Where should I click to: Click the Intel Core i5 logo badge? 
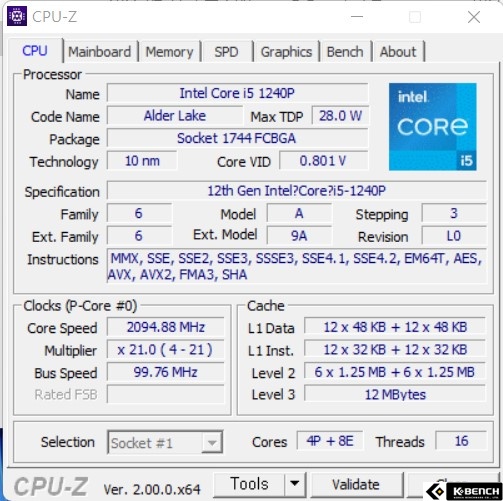point(433,127)
